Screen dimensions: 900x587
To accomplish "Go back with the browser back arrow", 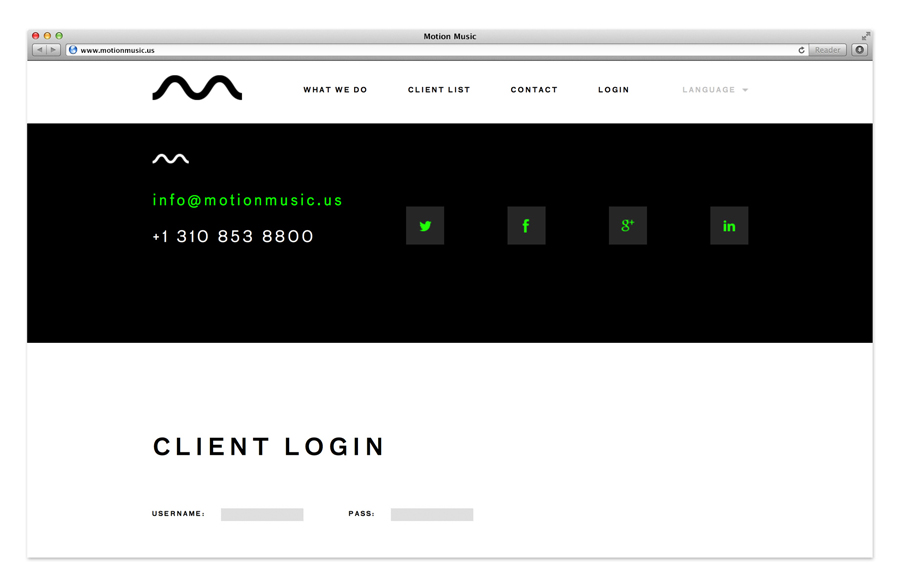I will 39,50.
